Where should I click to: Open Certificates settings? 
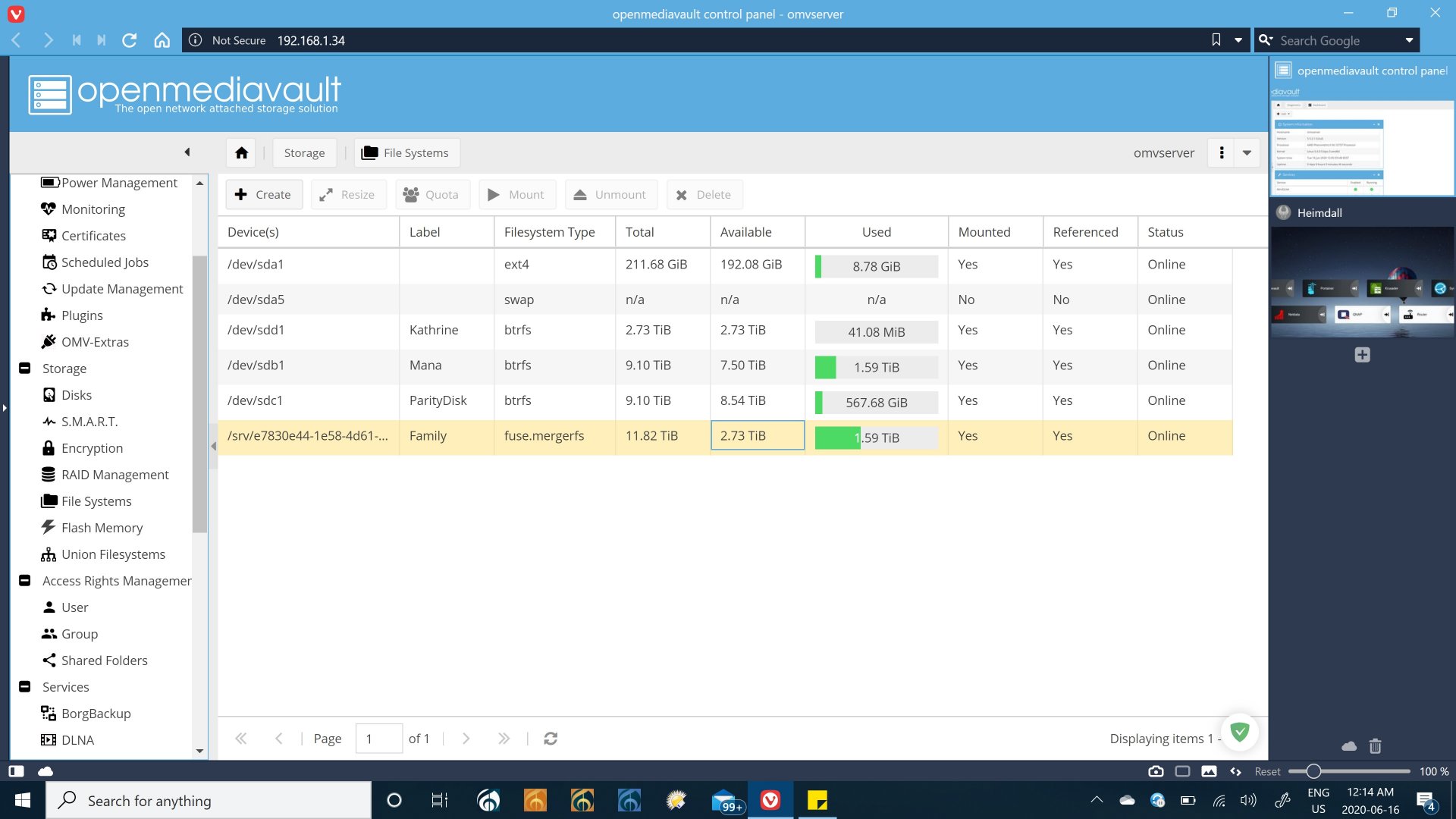tap(83, 236)
